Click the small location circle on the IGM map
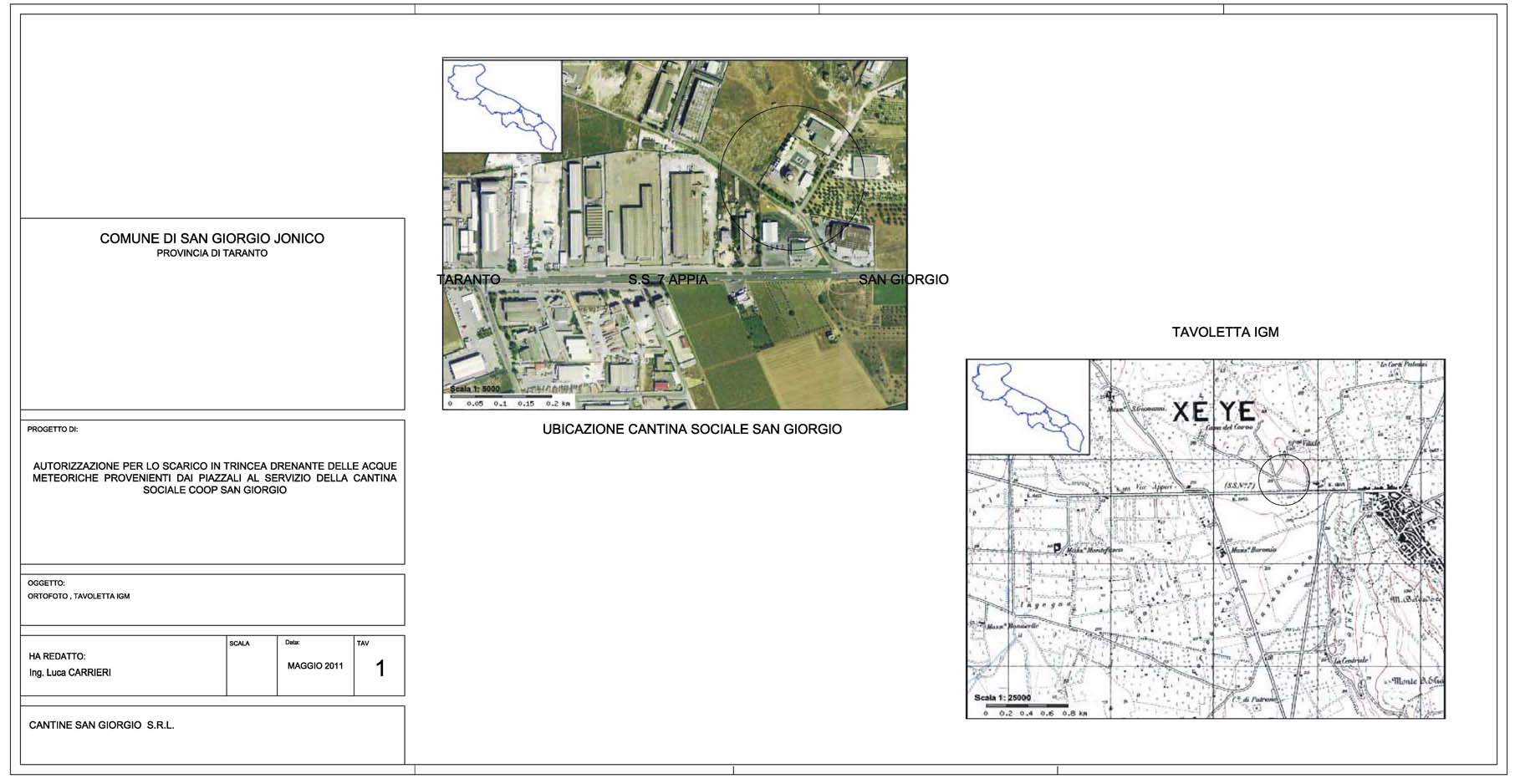This screenshot has height=784, width=1515. (1283, 481)
